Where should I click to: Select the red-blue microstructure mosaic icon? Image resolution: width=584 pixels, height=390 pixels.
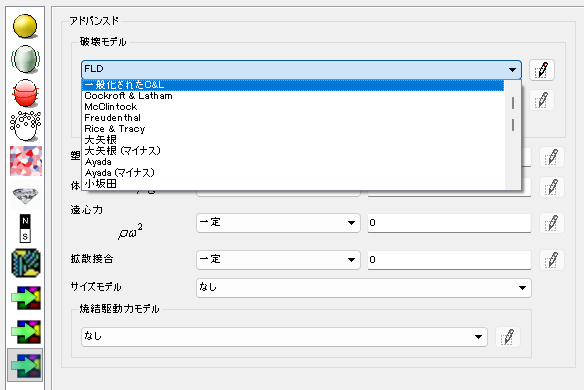coord(26,161)
